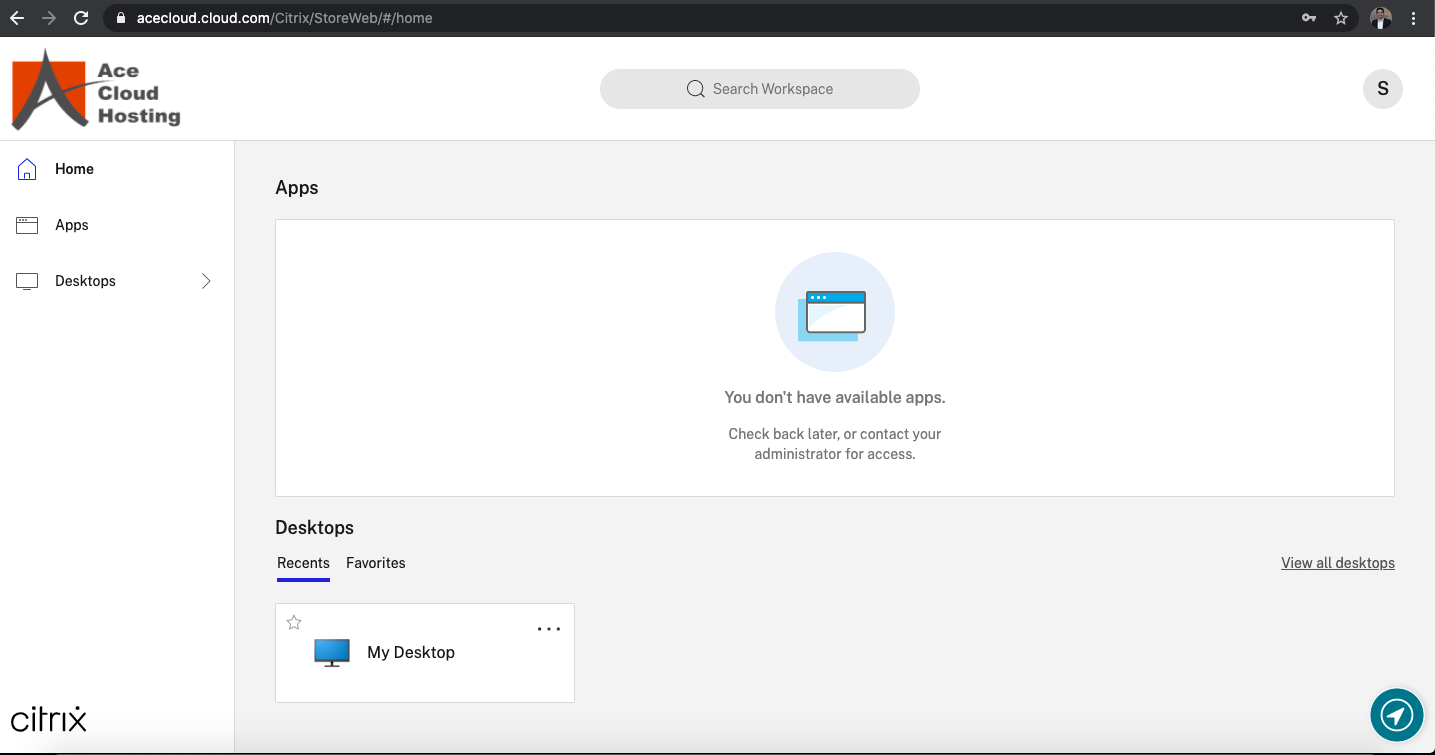Click the Citrix logo at bottom left

click(x=48, y=718)
